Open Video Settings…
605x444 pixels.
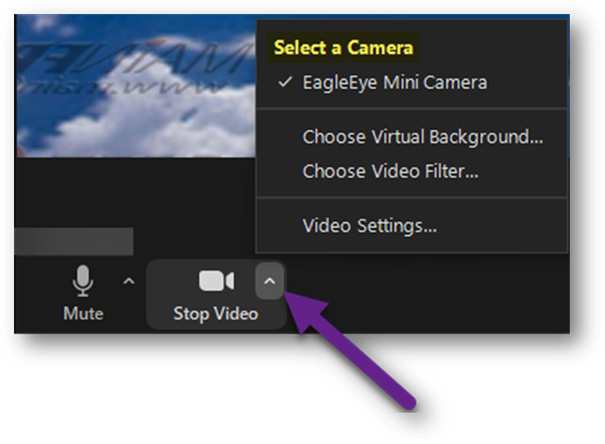(x=370, y=226)
